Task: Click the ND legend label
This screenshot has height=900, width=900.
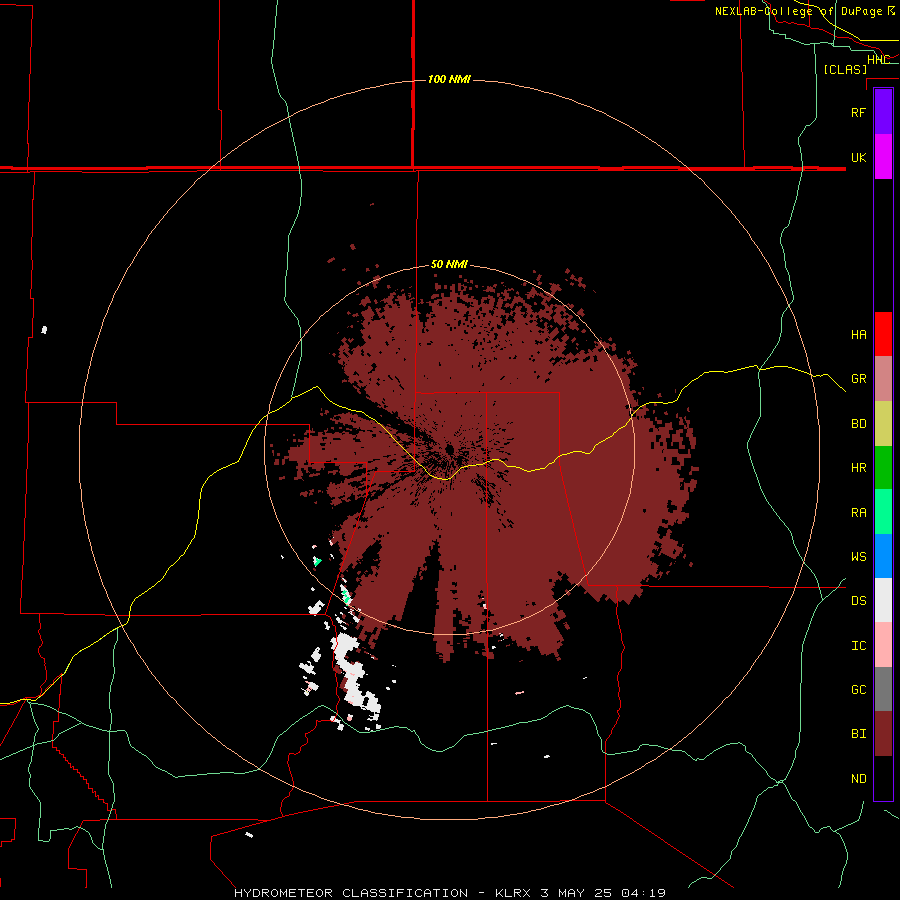Action: 858,778
